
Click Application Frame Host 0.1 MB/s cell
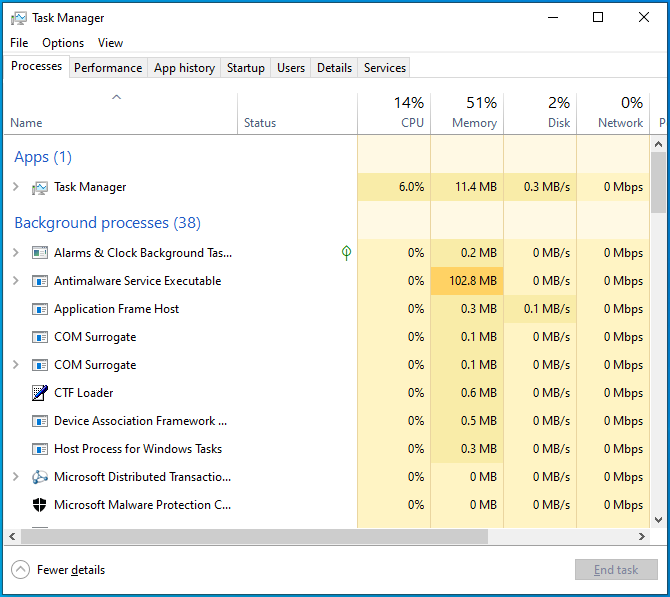click(x=540, y=309)
